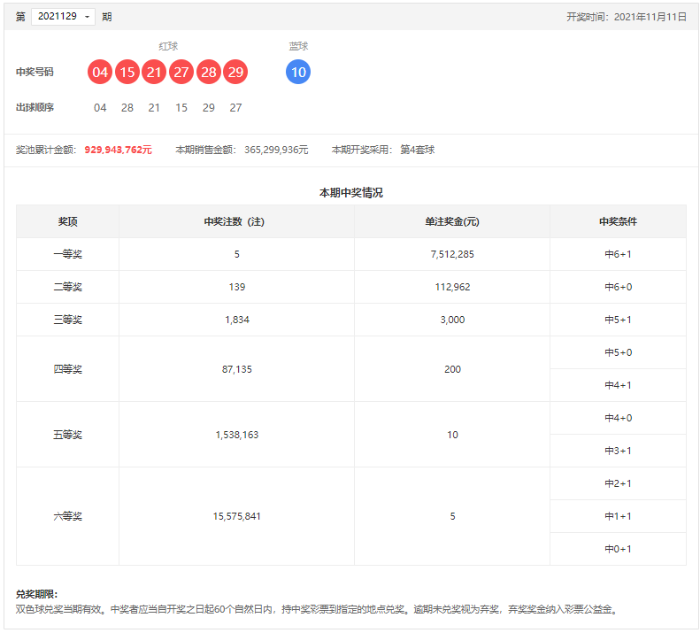The image size is (700, 633).
Task: Click the blue ball numbered 10
Action: pyautogui.click(x=298, y=72)
